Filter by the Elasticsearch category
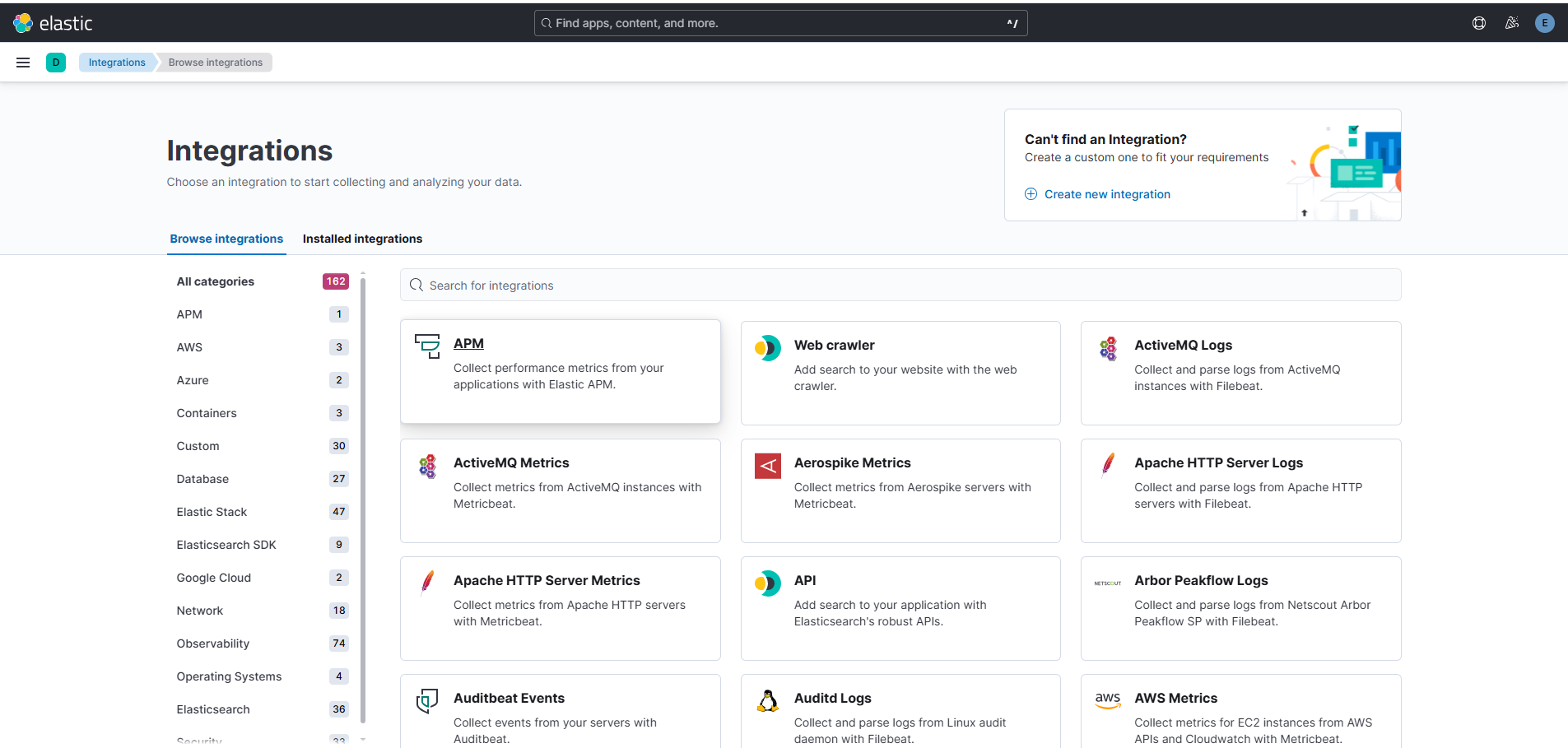Screen dimensions: 1568x748 (263, 709)
